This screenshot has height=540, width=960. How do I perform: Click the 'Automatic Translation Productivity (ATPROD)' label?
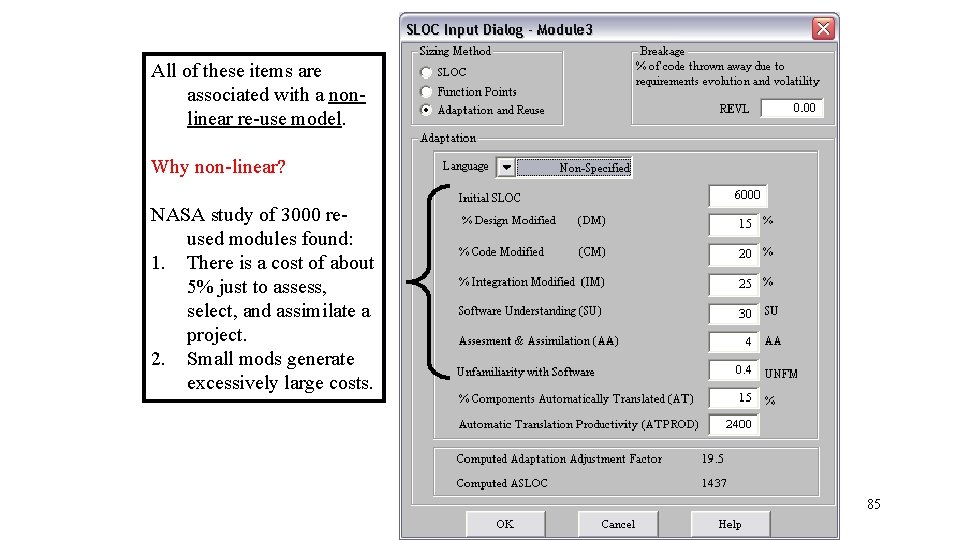point(578,424)
